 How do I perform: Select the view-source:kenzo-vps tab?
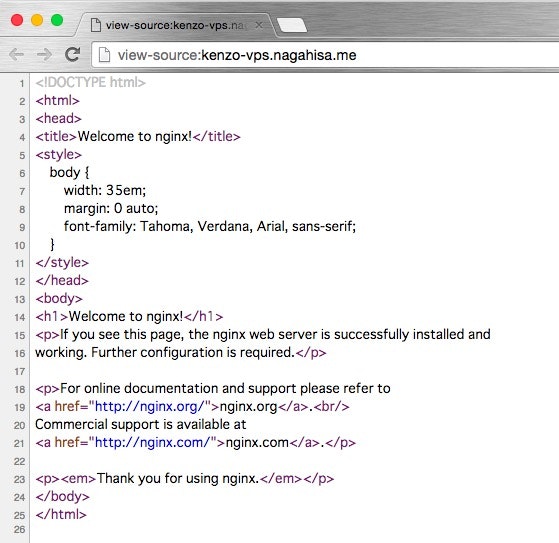point(174,25)
